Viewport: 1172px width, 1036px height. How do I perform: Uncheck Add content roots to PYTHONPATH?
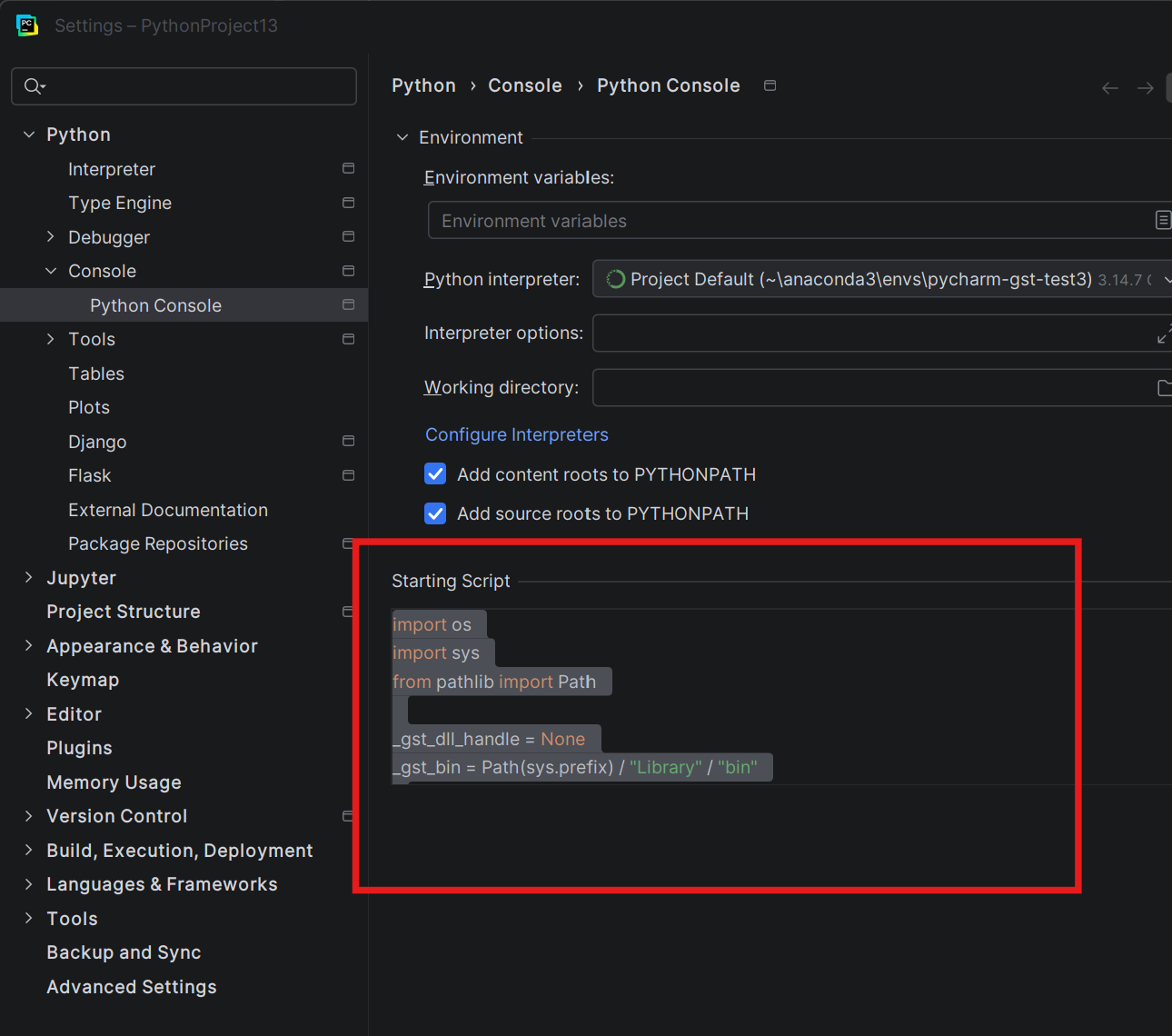coord(435,474)
